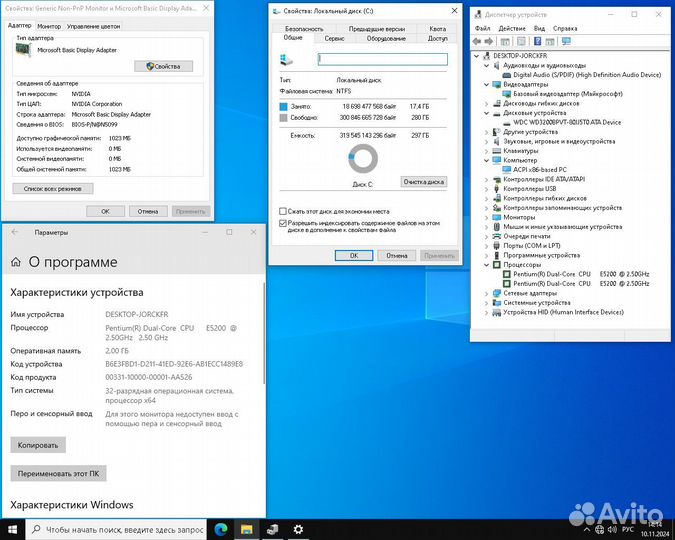The width and height of the screenshot is (675, 540).
Task: Switch to the Монитор tab
Action: (49, 26)
